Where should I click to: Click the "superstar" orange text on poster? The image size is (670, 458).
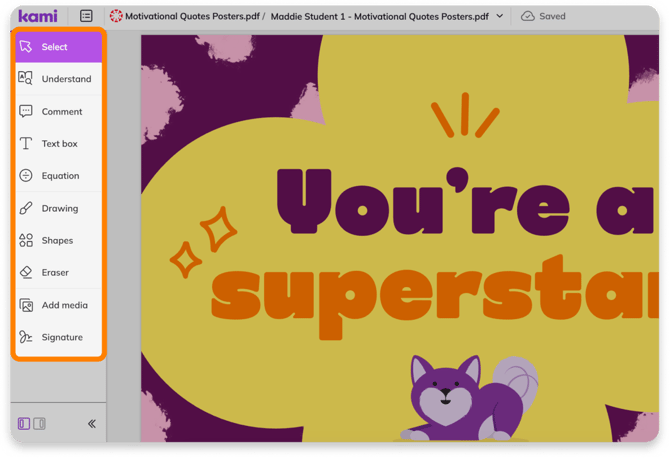pos(435,297)
